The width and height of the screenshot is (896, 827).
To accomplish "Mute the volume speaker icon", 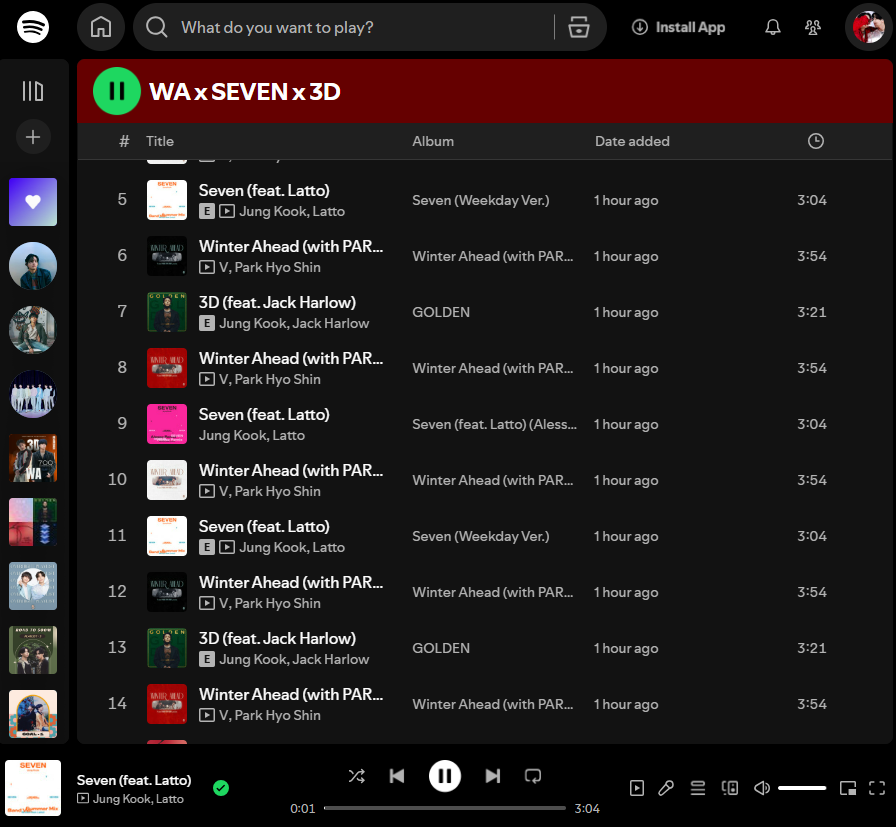I will coord(762,788).
